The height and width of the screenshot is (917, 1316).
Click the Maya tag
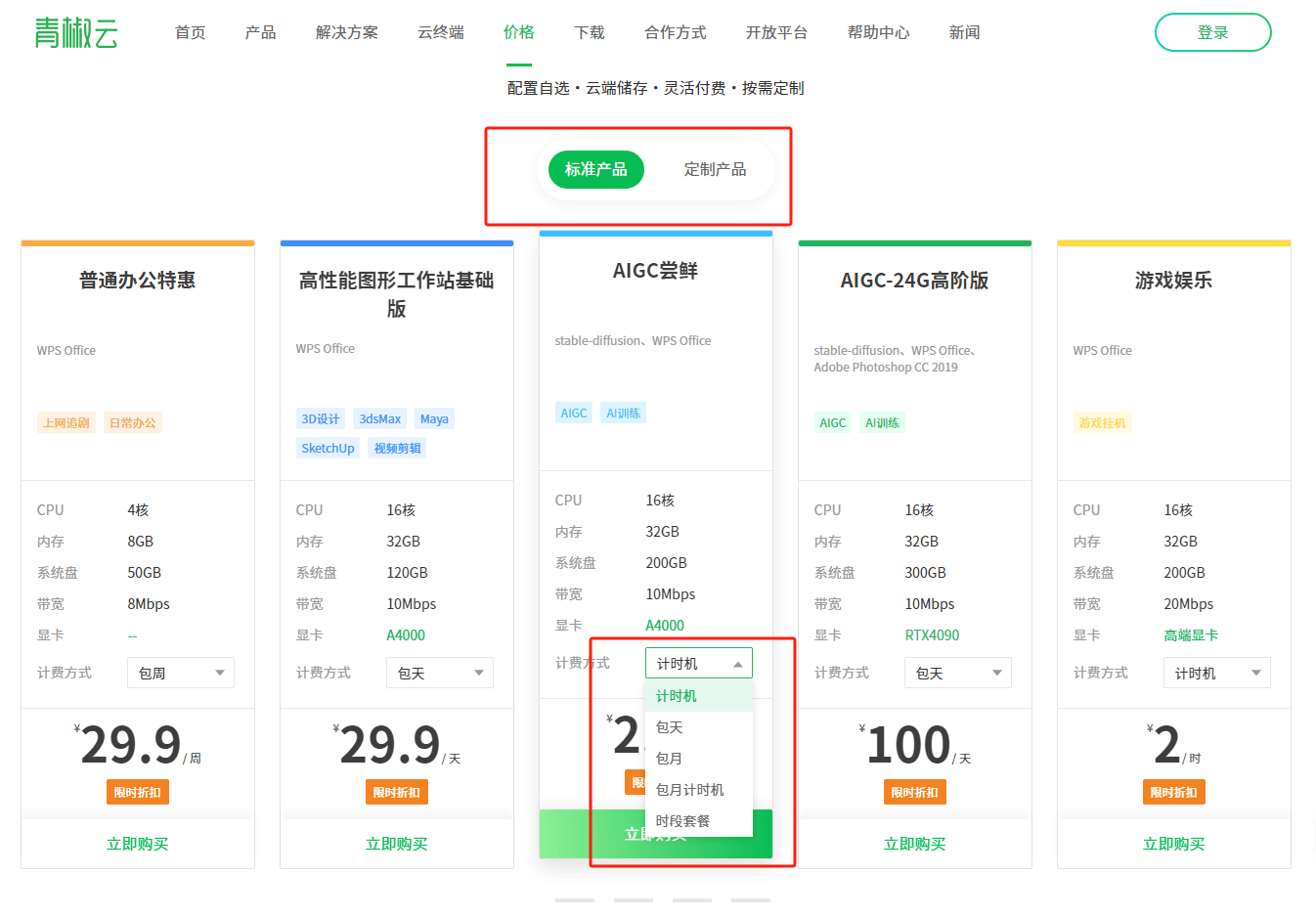434,418
